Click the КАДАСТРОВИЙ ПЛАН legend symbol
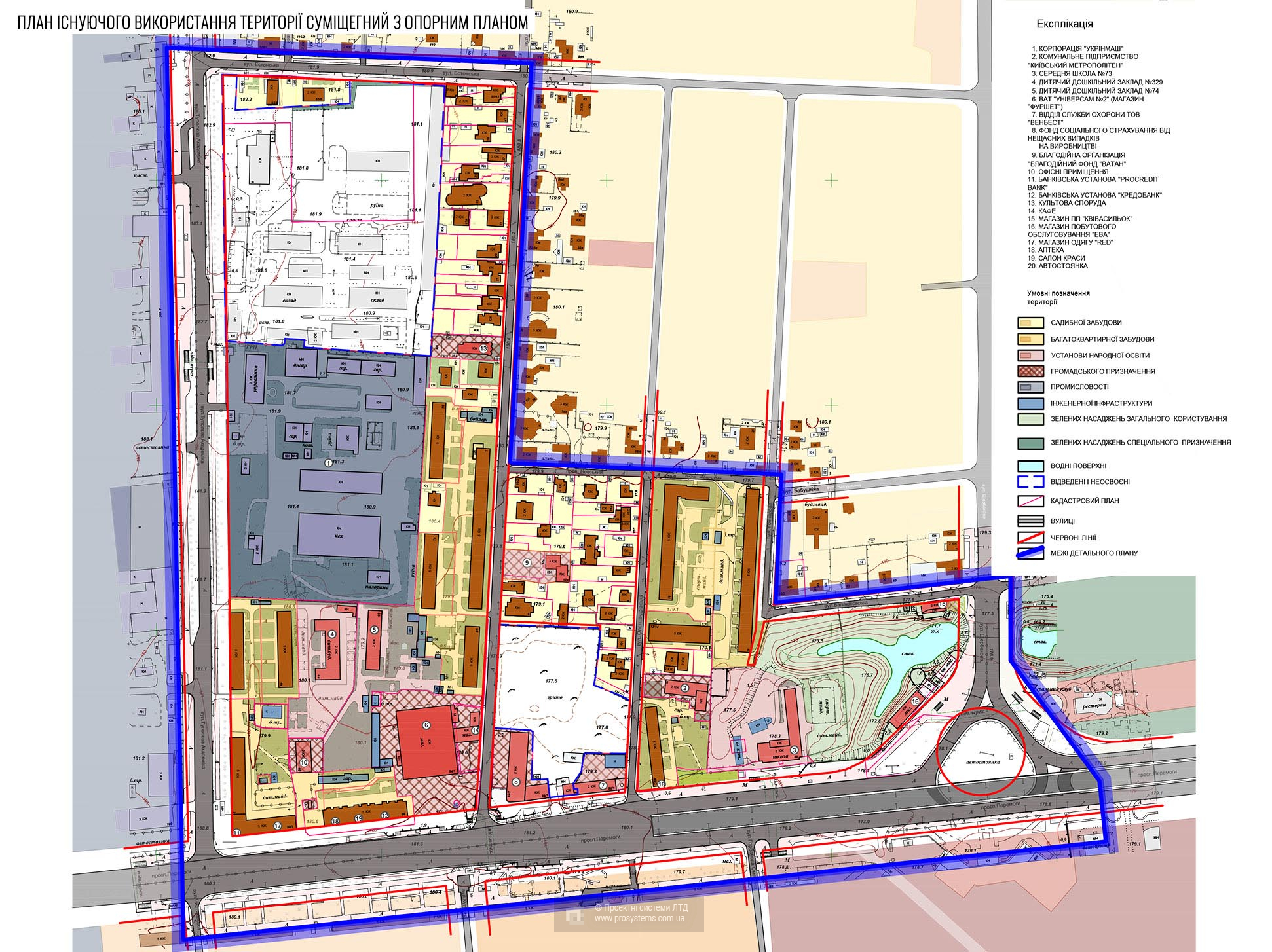The image size is (1272, 952). (x=1030, y=502)
